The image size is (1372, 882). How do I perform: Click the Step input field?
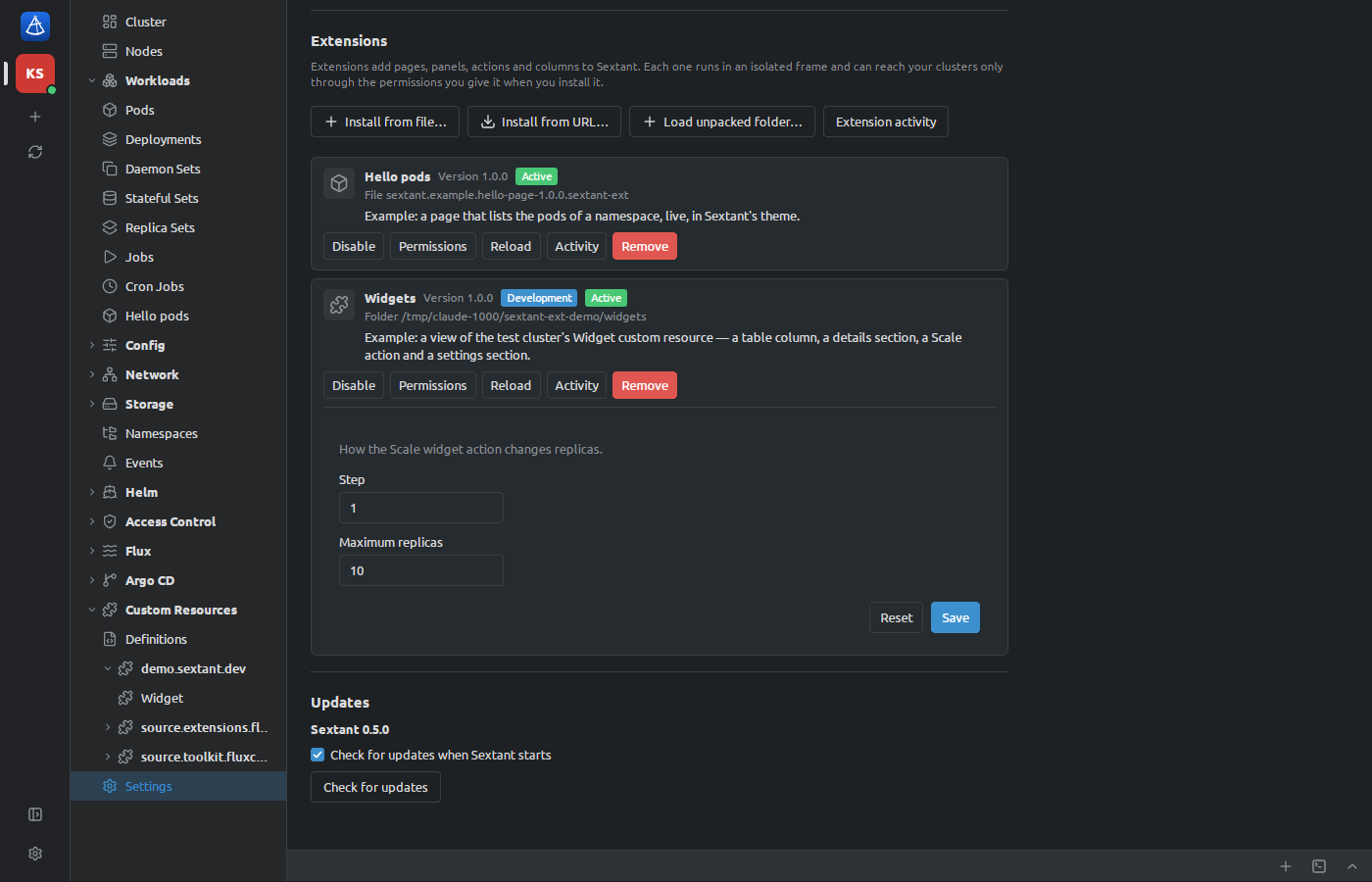421,508
